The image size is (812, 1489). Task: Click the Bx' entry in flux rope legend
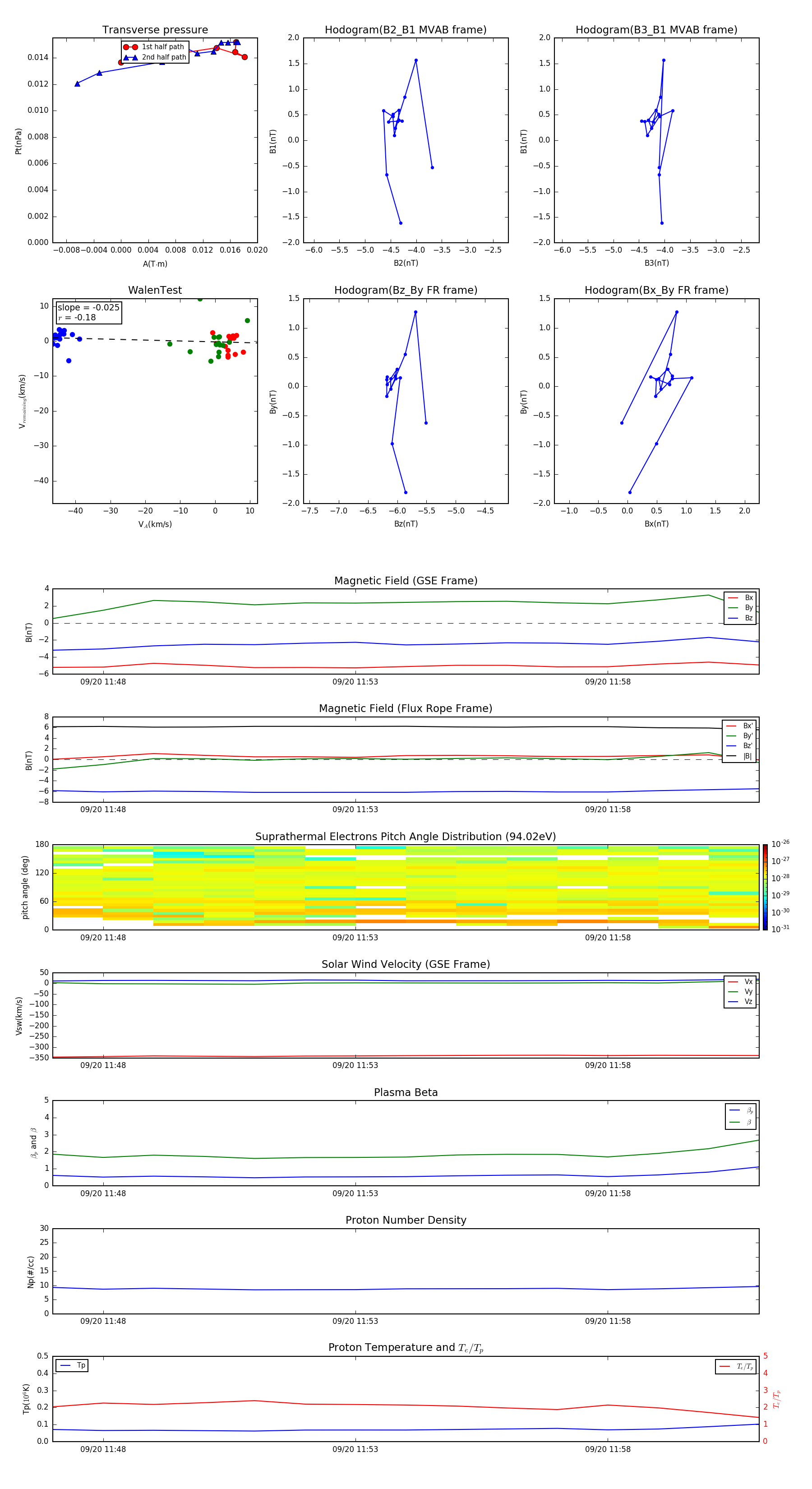coord(739,726)
